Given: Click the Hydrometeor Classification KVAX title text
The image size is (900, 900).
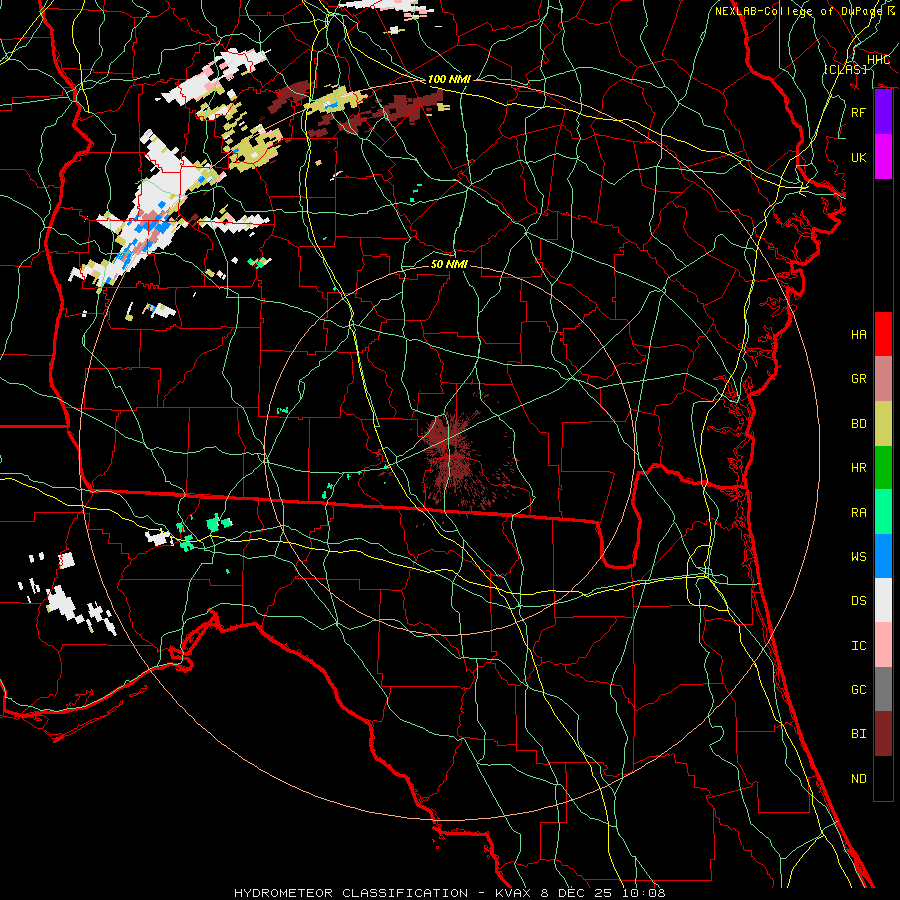Looking at the screenshot, I should [x=449, y=893].
